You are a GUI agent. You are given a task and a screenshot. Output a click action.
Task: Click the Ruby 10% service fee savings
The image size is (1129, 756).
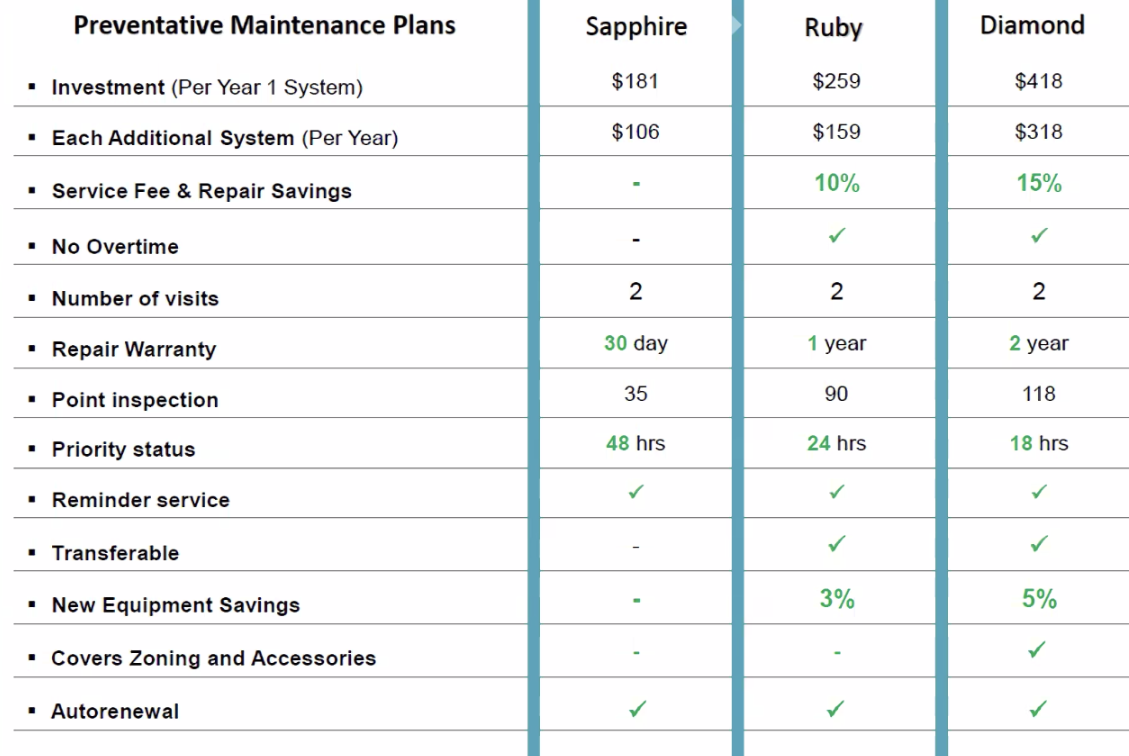coord(837,183)
